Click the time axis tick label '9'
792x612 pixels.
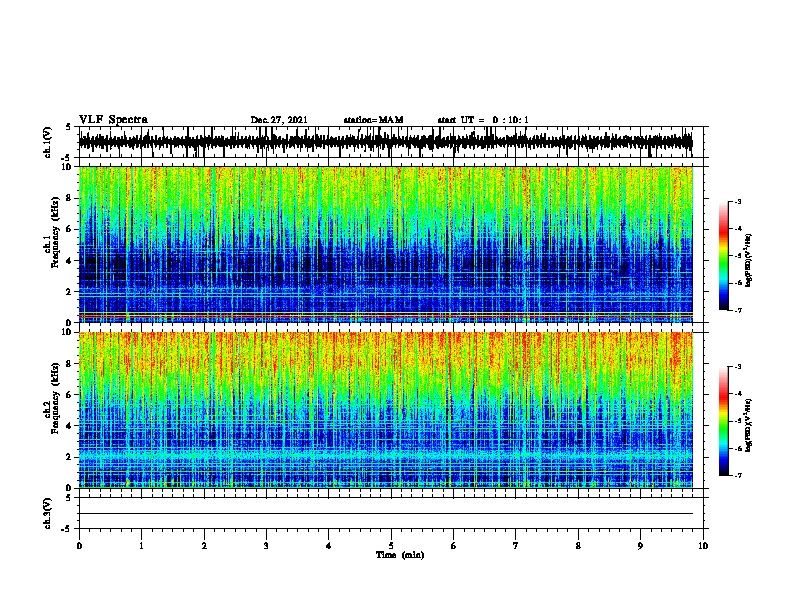(x=640, y=545)
